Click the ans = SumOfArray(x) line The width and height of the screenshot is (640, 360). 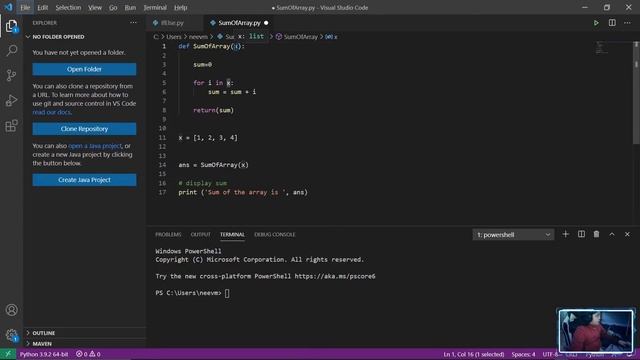(213, 165)
